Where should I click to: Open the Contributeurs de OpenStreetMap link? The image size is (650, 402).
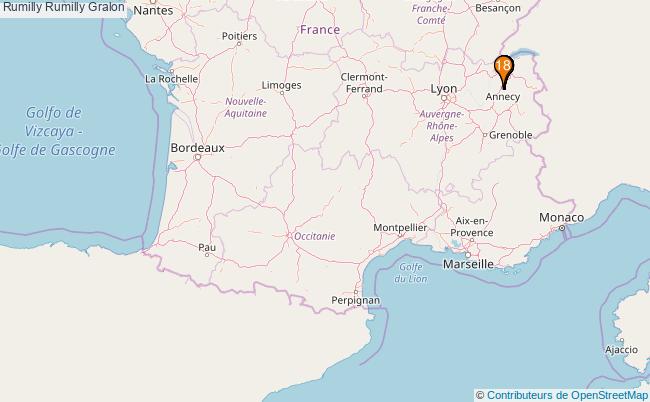pyautogui.click(x=567, y=395)
